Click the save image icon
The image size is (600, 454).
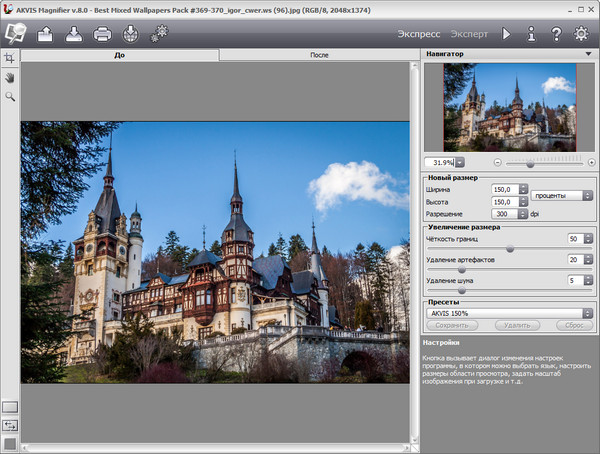tap(74, 33)
